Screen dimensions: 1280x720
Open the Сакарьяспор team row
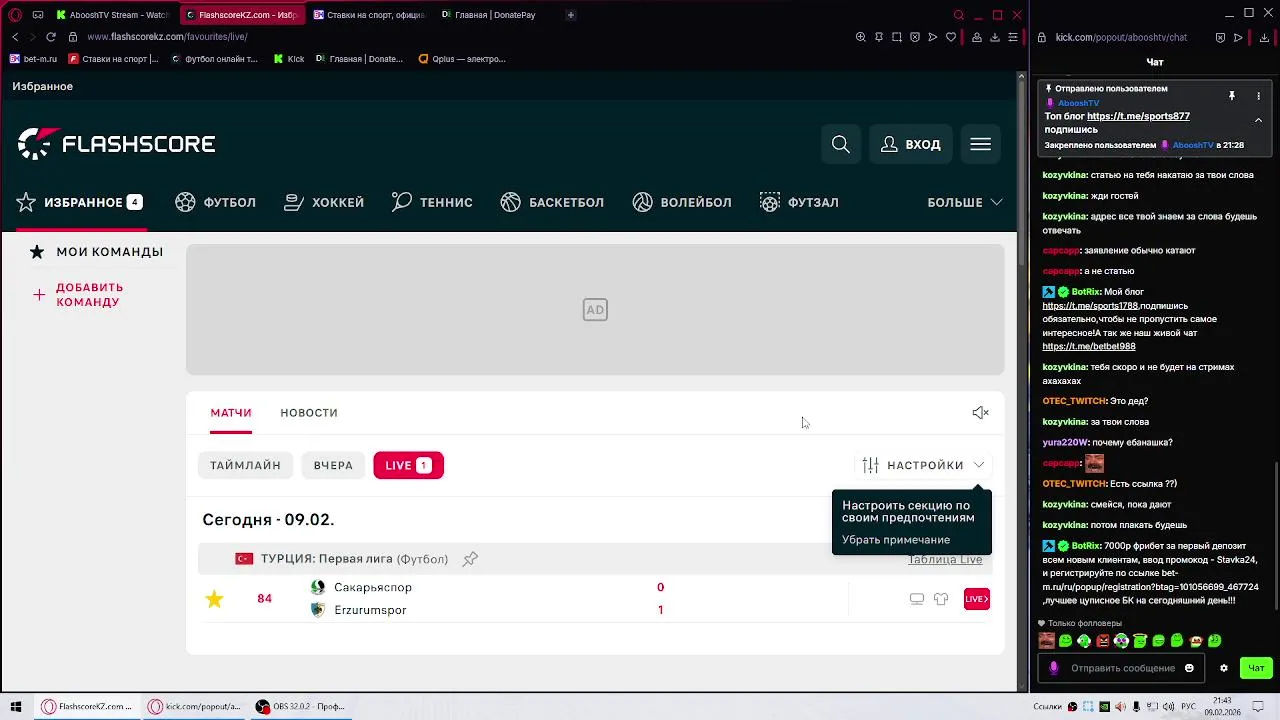[372, 588]
